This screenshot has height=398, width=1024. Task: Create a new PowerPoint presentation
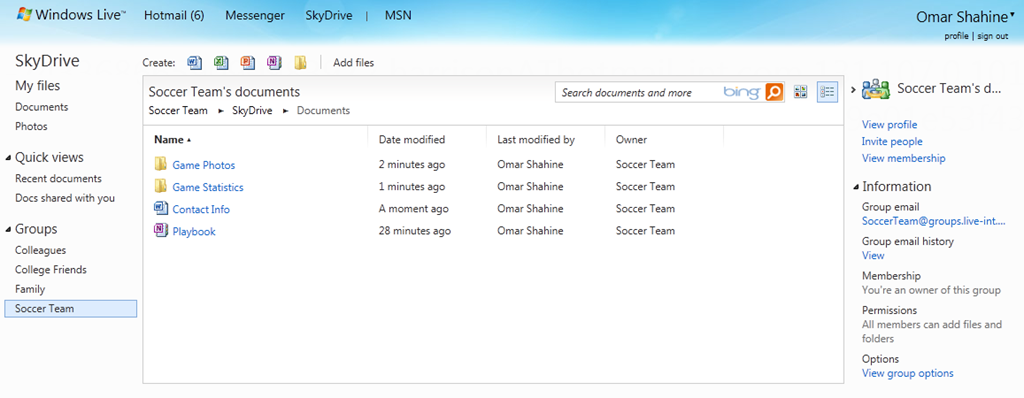[248, 63]
